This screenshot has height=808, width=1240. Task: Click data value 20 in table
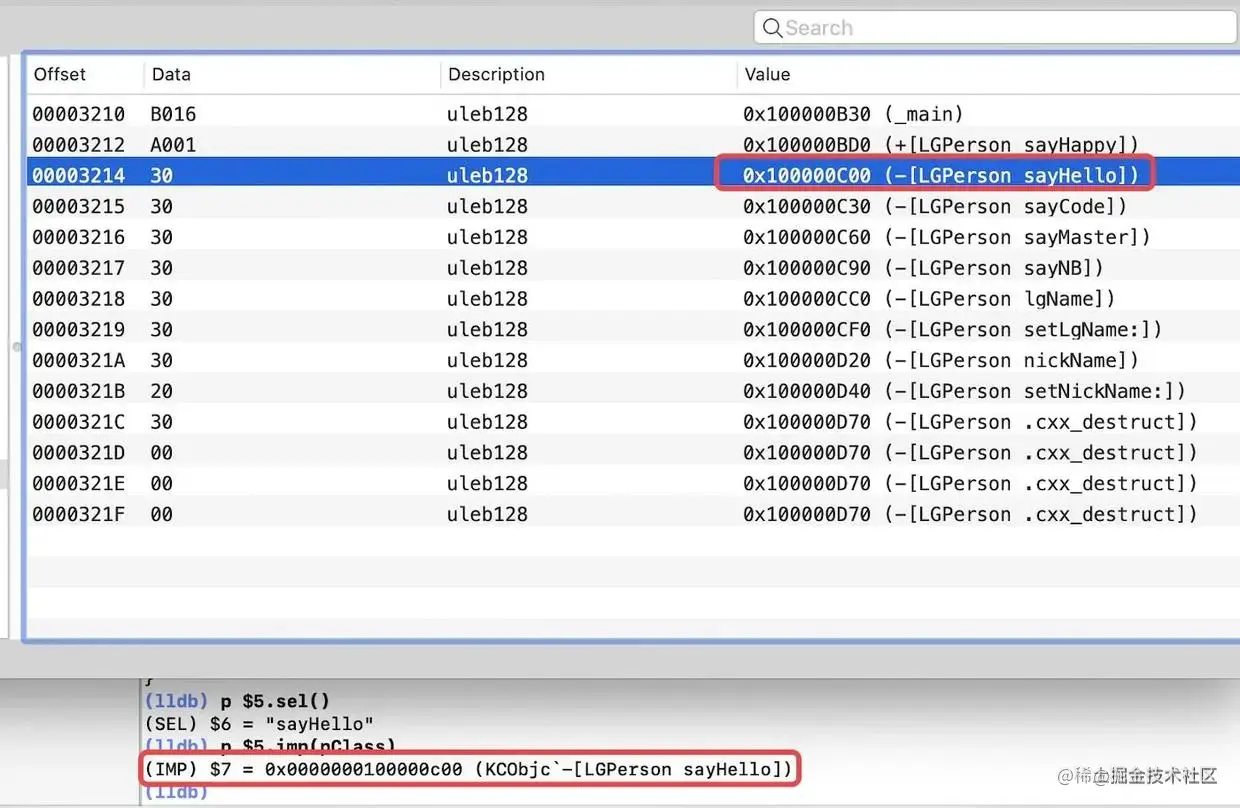161,391
